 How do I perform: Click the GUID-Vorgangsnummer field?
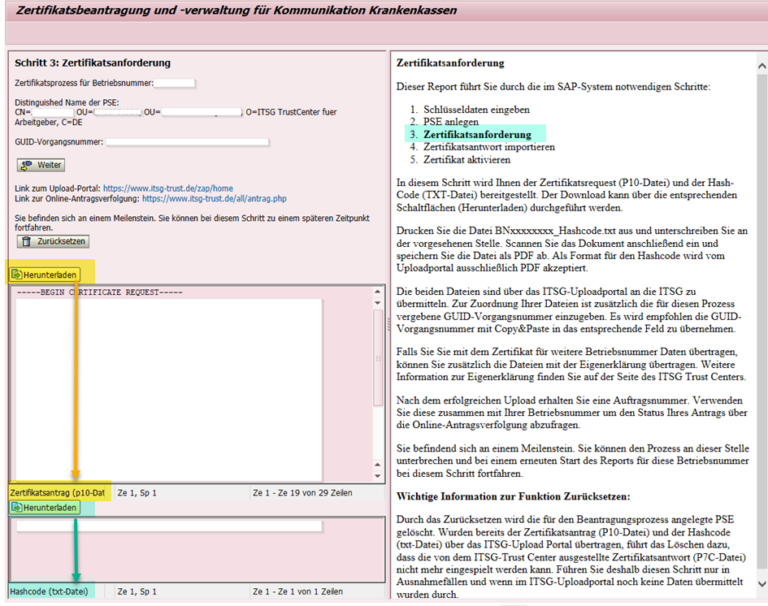pos(187,142)
